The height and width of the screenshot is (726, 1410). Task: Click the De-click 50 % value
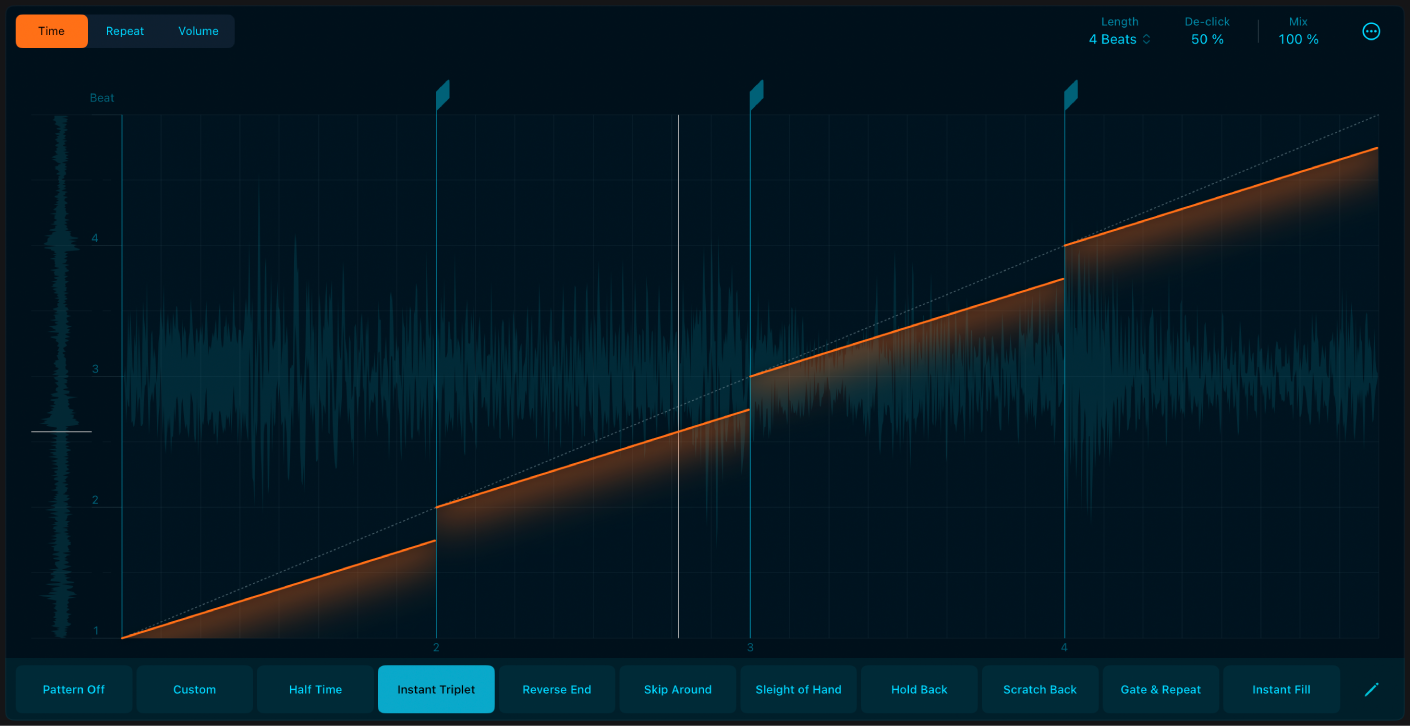pos(1207,40)
